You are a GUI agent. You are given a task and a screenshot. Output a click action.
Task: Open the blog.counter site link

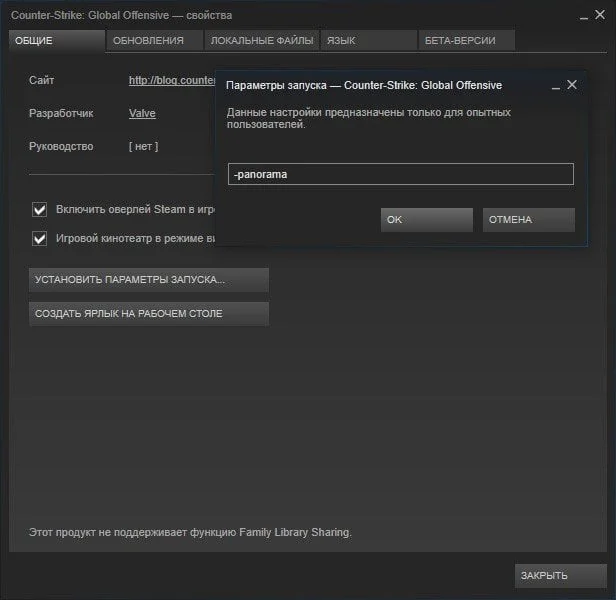click(172, 81)
